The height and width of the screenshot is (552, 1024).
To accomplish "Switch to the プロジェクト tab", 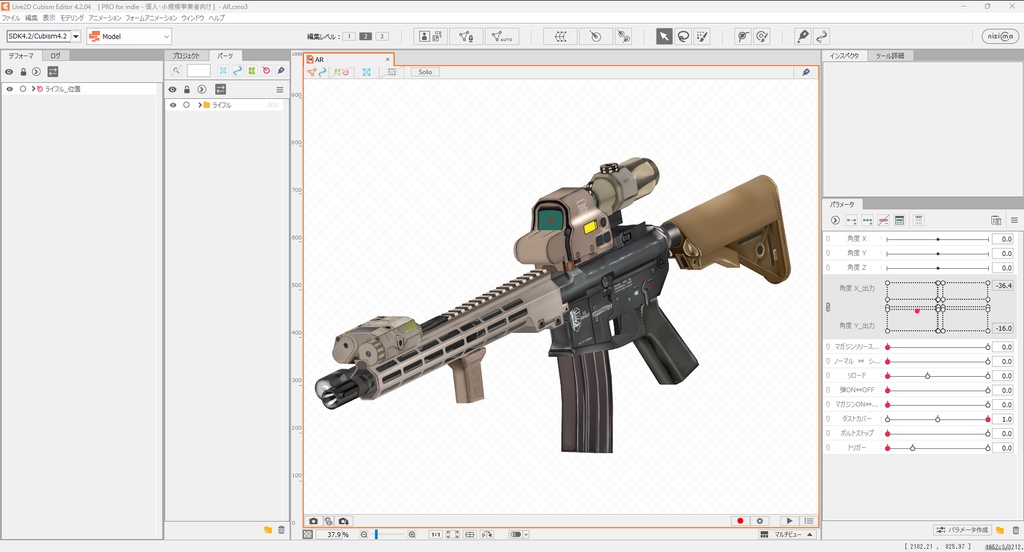I will point(186,56).
